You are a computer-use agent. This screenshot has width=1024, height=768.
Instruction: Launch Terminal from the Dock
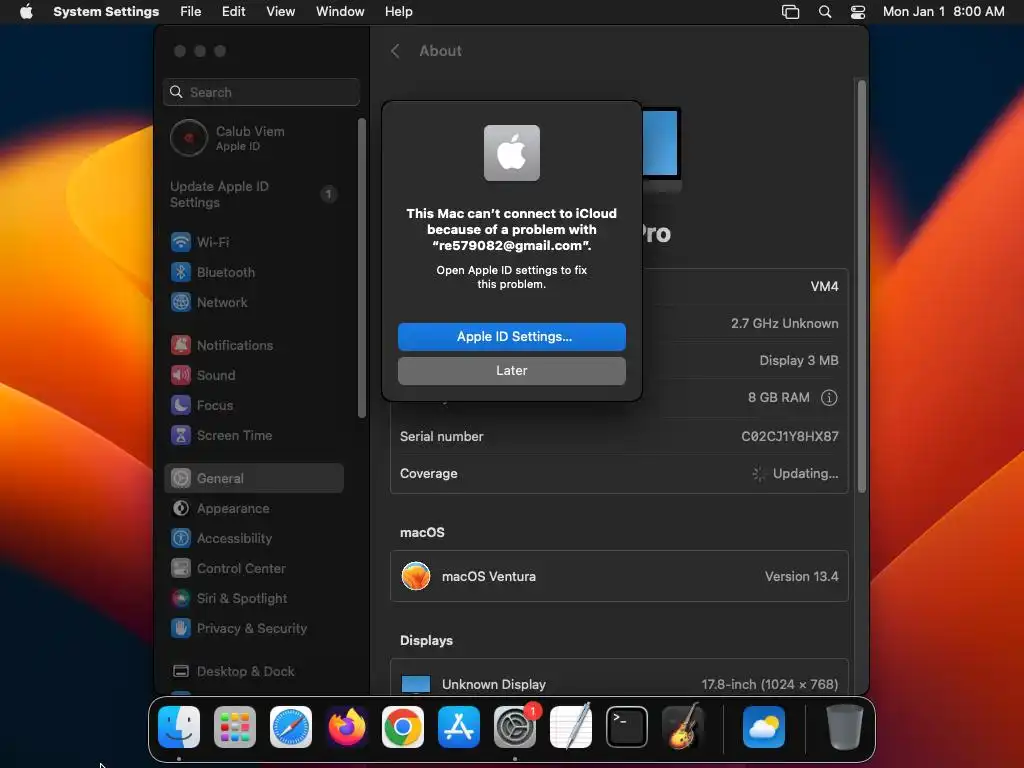coord(627,727)
